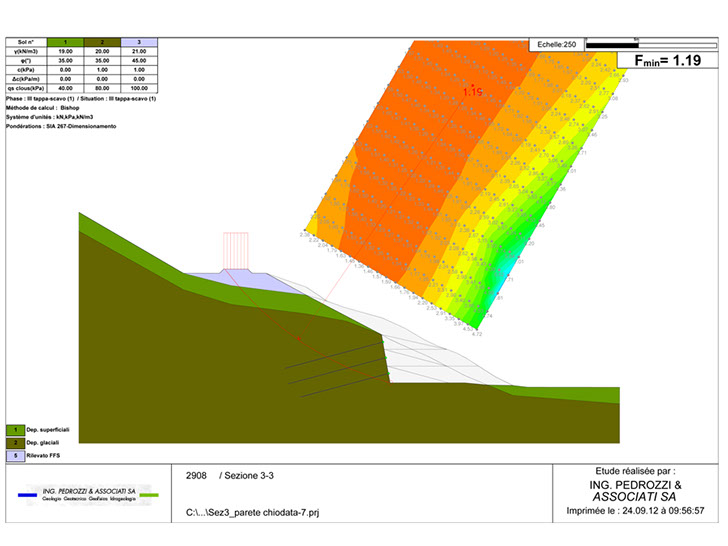Click the Pondérations SIA 267 text line
This screenshot has width=728, height=546.
point(61,127)
